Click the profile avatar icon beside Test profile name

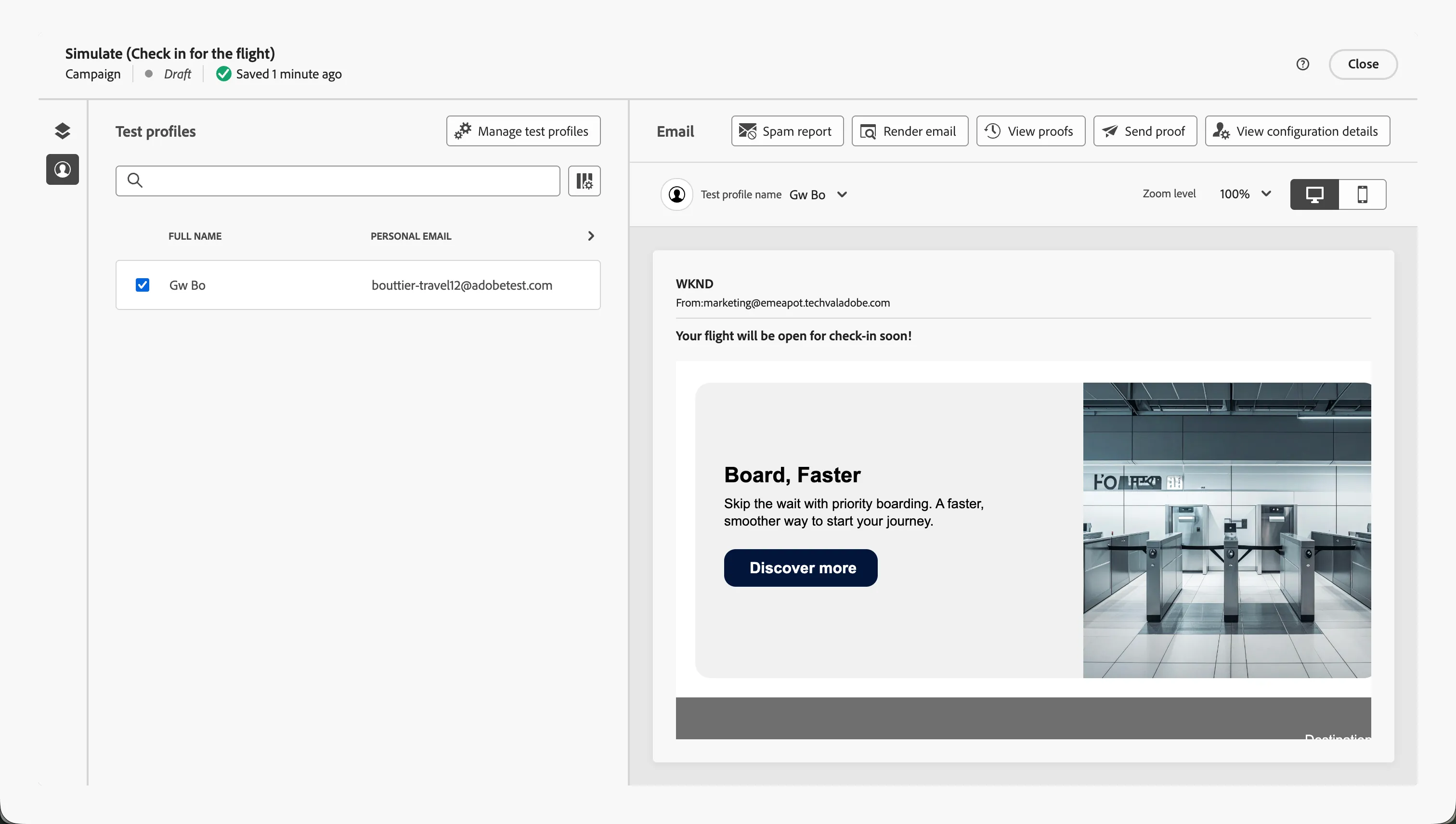[677, 194]
